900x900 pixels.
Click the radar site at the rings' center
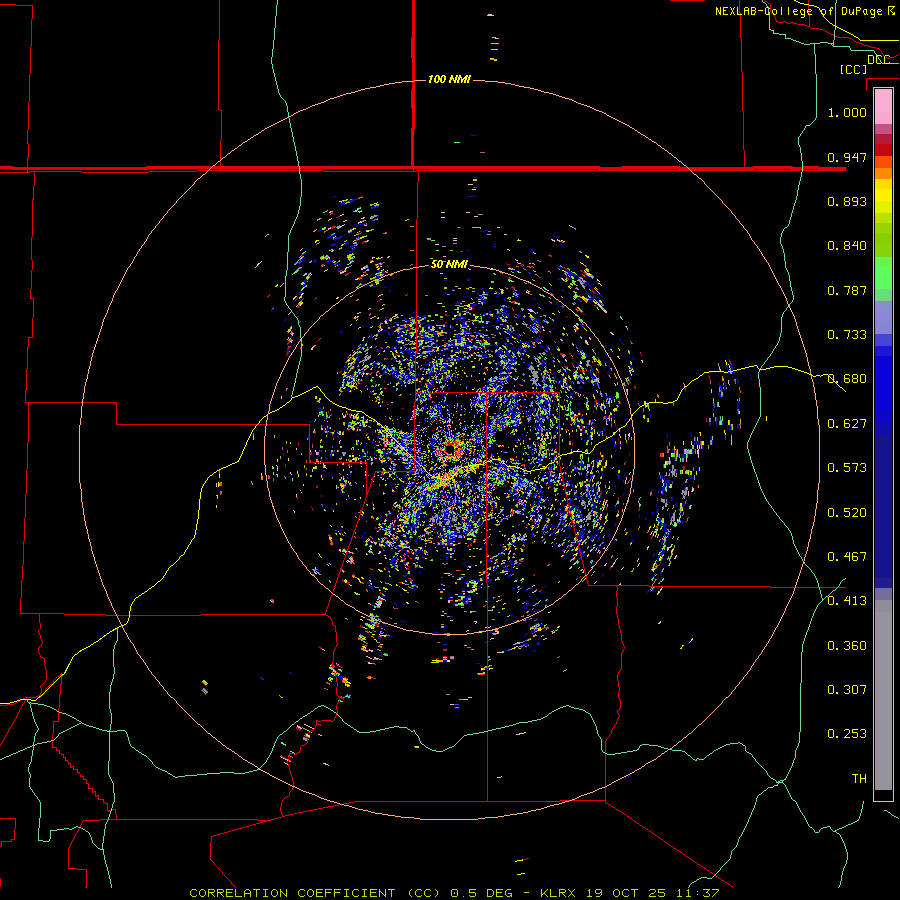(449, 450)
